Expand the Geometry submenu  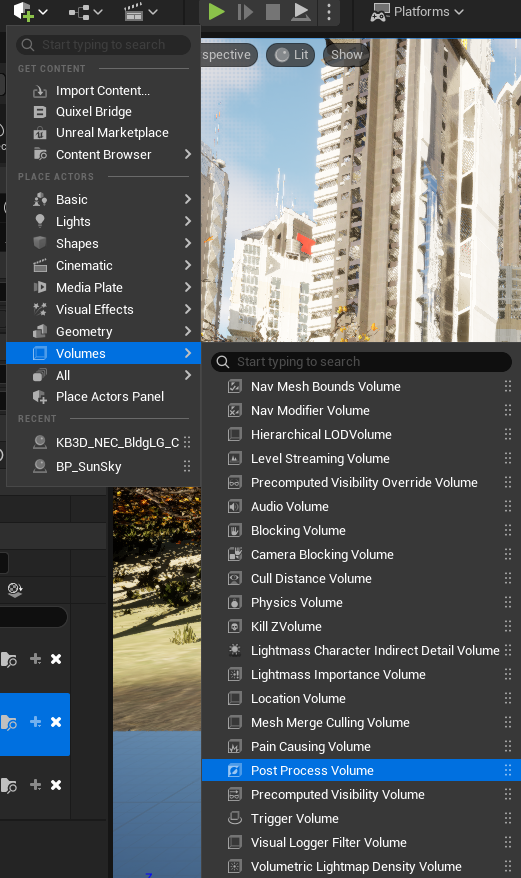coord(104,331)
